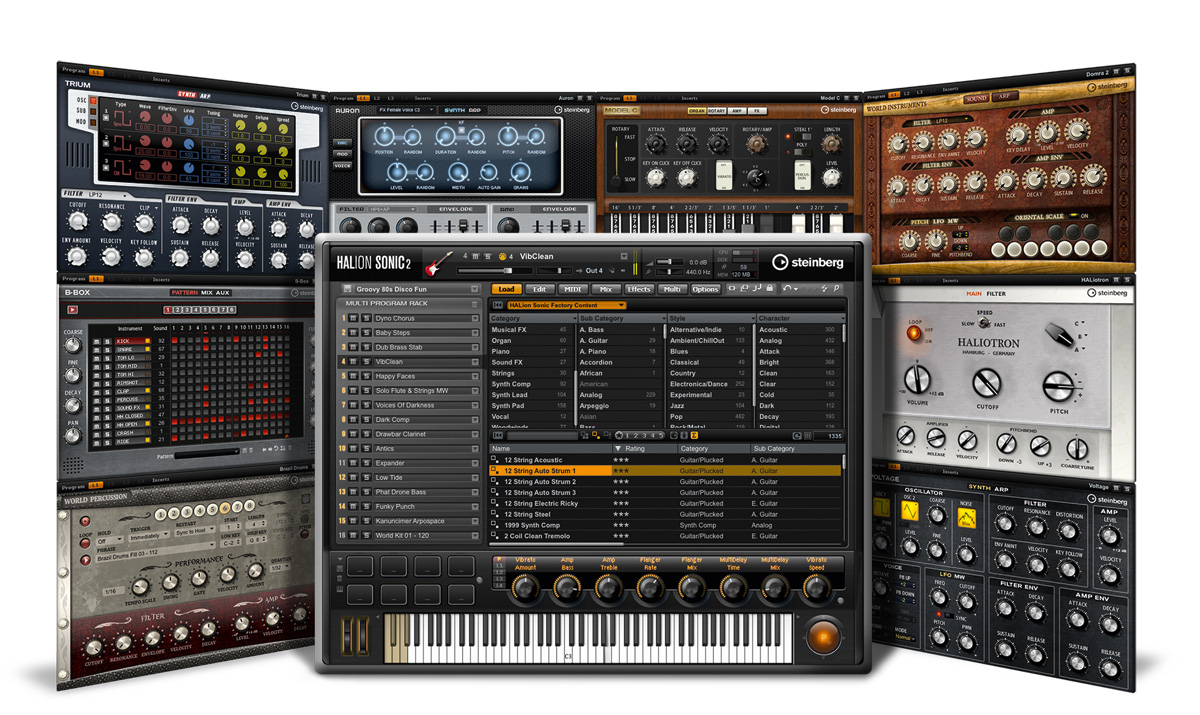The image size is (1200, 715).
Task: Click the Vibrato Amount quick control knob
Action: (x=526, y=587)
